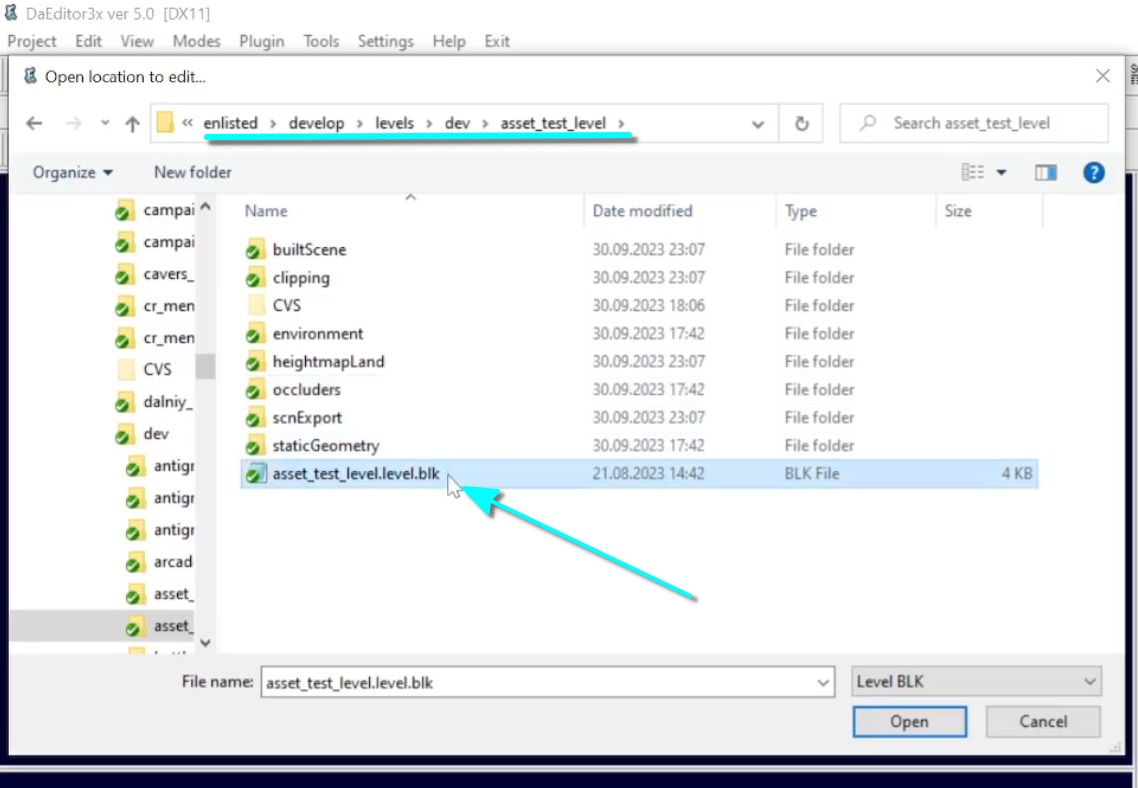Viewport: 1138px width, 788px height.
Task: Expand the File name history dropdown
Action: 824,682
